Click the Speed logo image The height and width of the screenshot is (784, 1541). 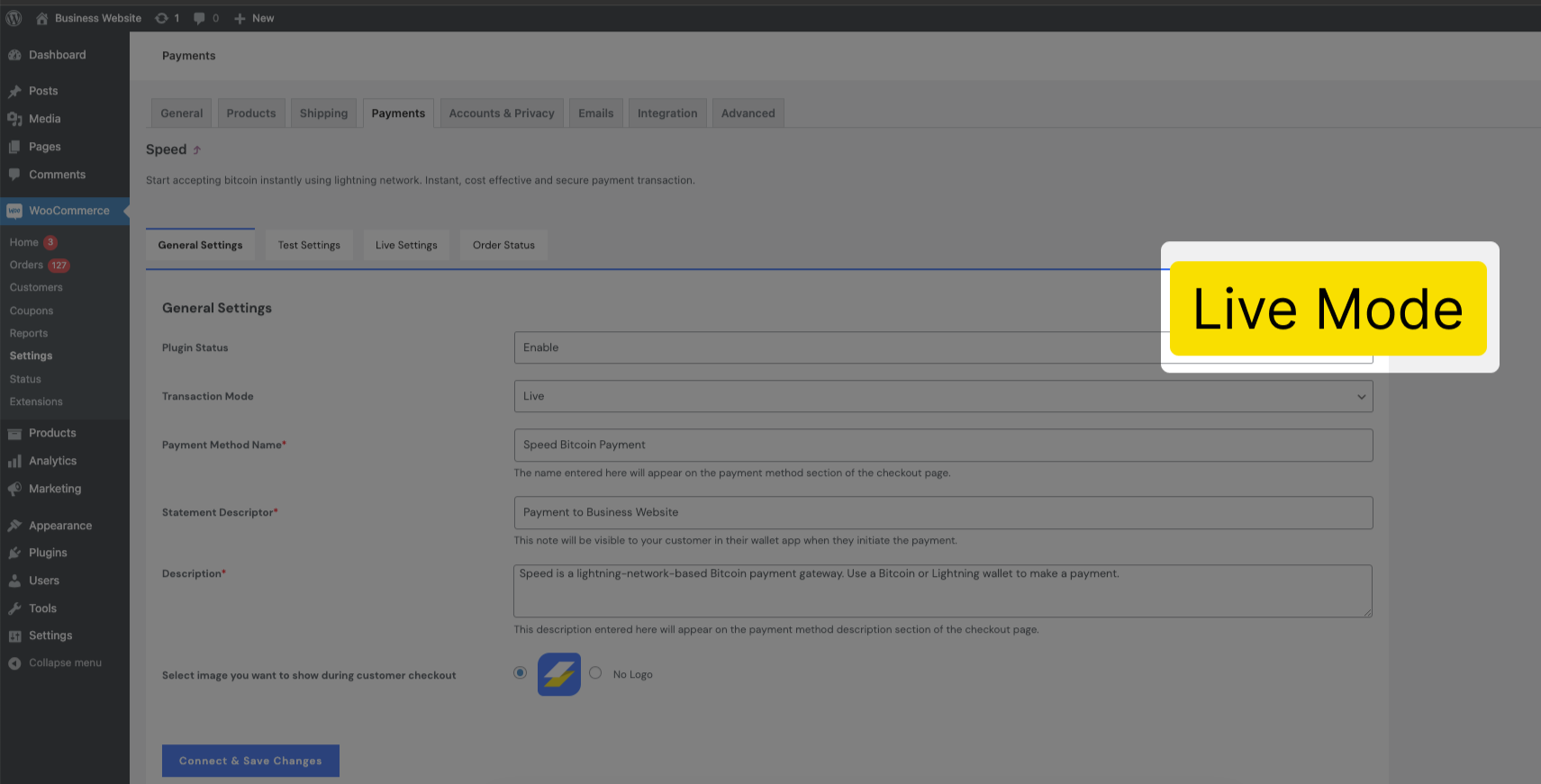click(559, 674)
